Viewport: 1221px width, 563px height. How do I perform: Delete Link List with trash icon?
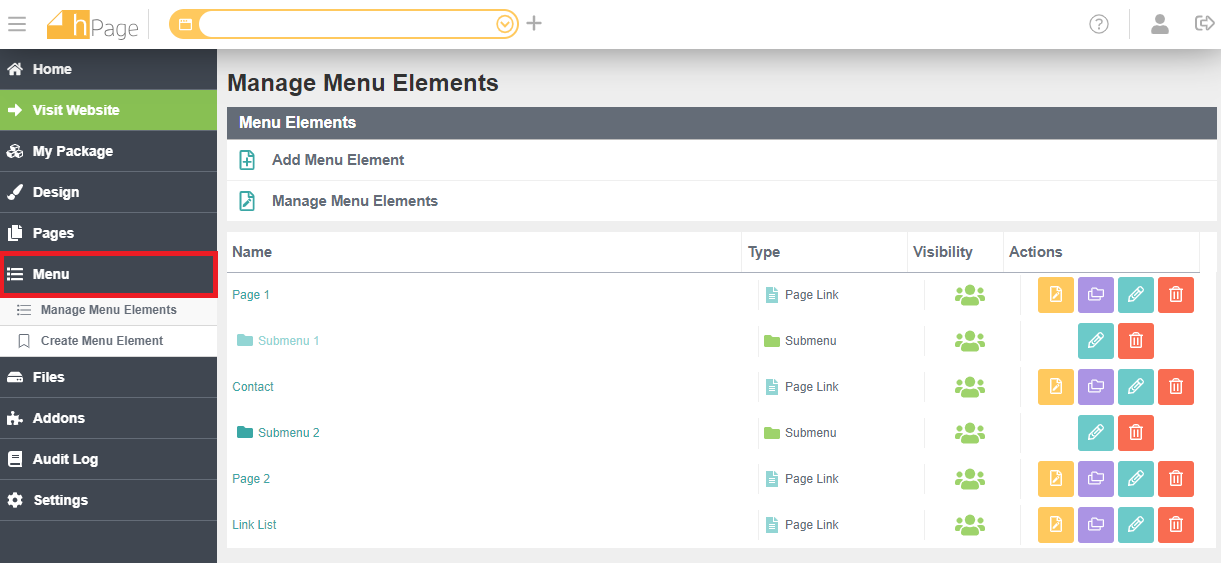pyautogui.click(x=1176, y=525)
